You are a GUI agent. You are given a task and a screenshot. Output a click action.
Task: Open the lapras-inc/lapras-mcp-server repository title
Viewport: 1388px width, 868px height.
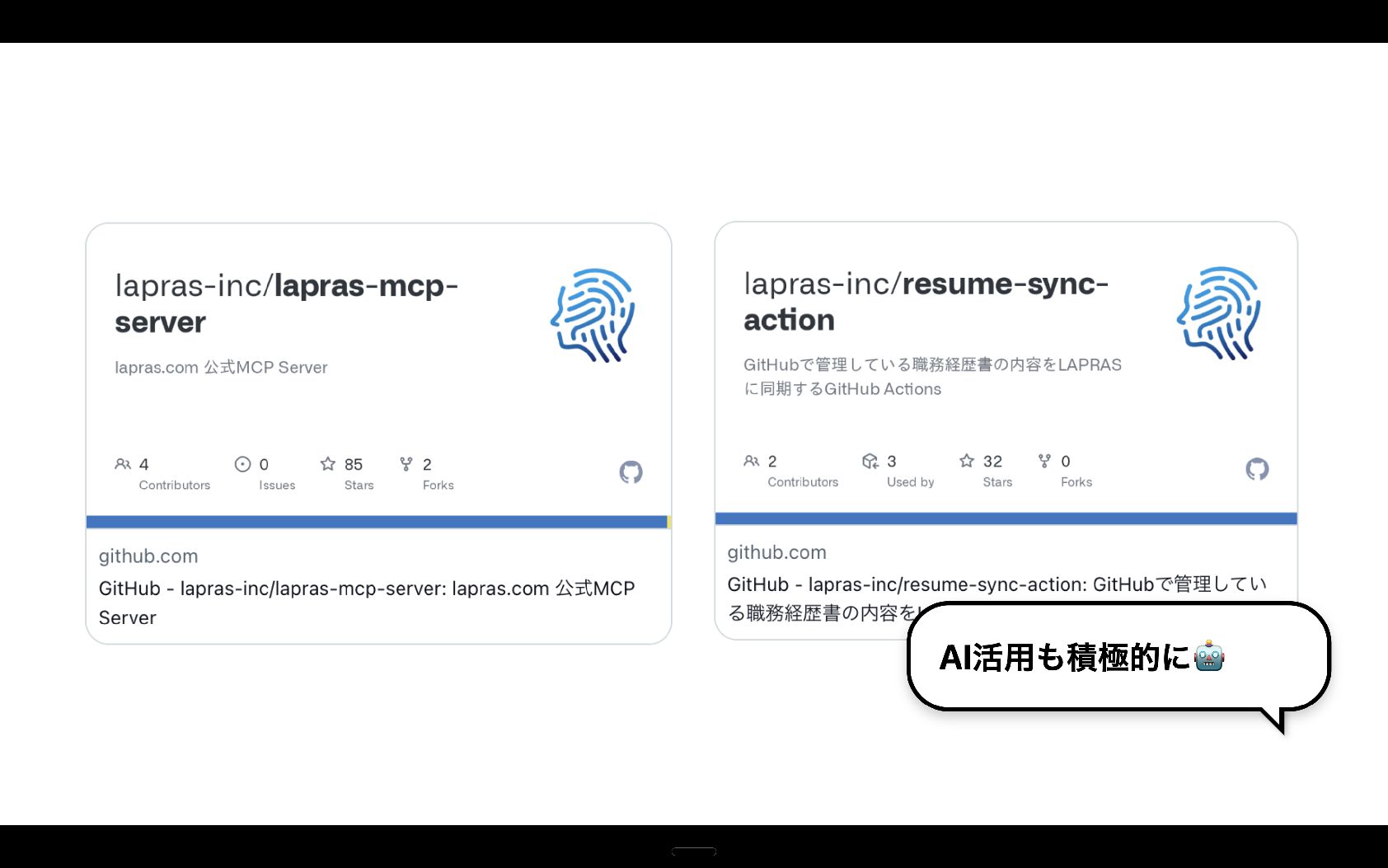click(x=287, y=303)
